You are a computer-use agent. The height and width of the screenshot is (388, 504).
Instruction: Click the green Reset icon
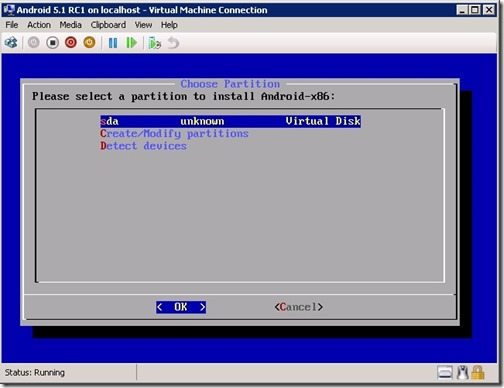coord(131,43)
